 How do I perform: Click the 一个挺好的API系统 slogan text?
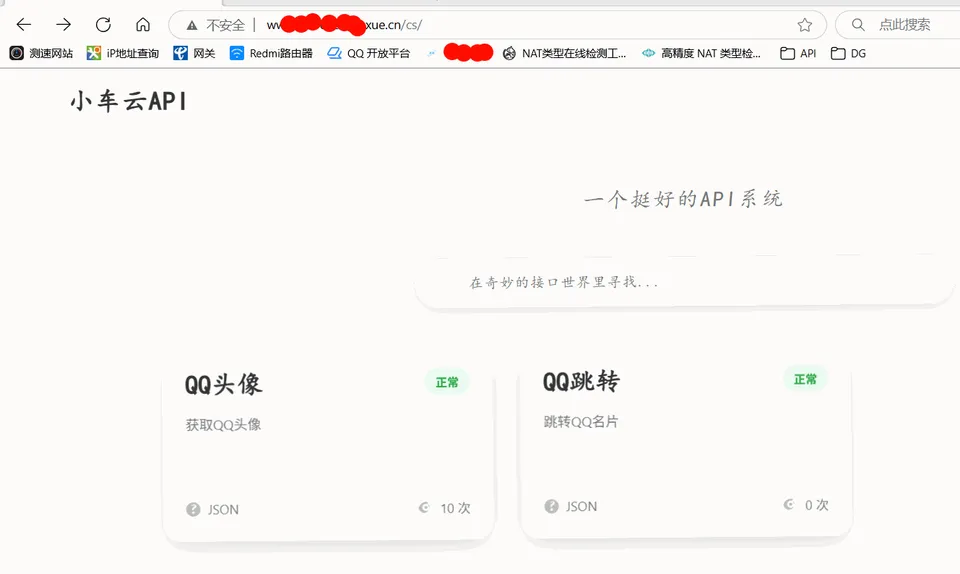pos(683,199)
